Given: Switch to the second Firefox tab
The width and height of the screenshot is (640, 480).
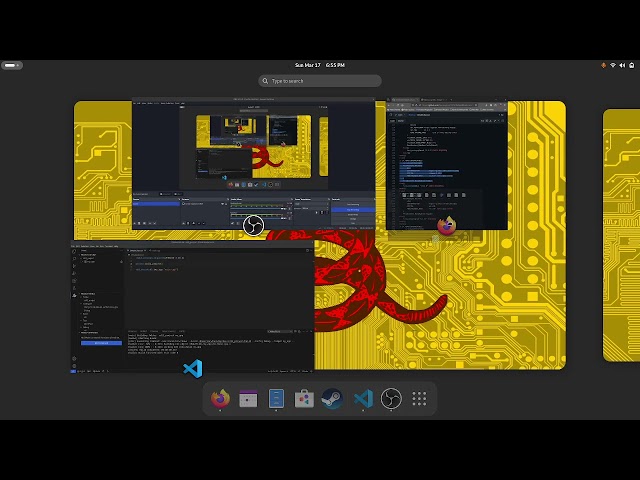Looking at the screenshot, I should click(x=433, y=100).
